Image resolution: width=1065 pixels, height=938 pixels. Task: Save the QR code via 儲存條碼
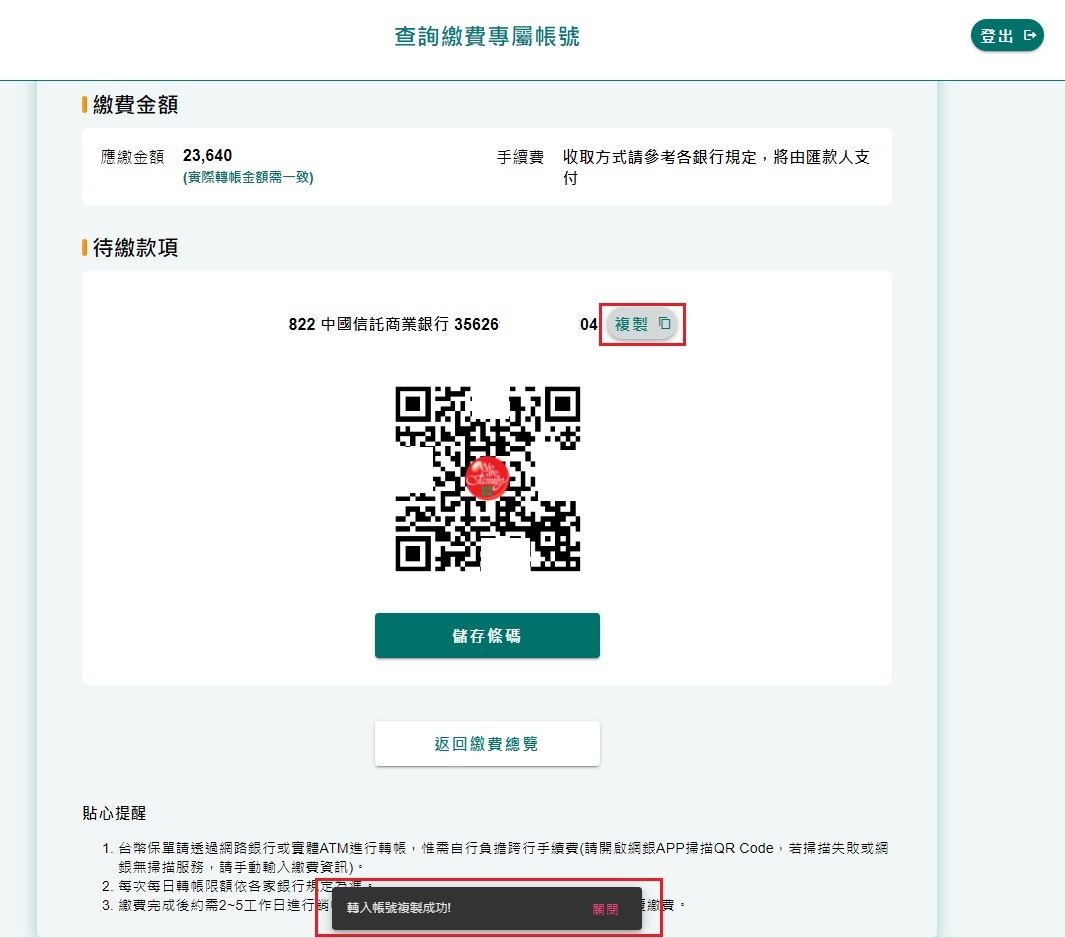pos(487,636)
